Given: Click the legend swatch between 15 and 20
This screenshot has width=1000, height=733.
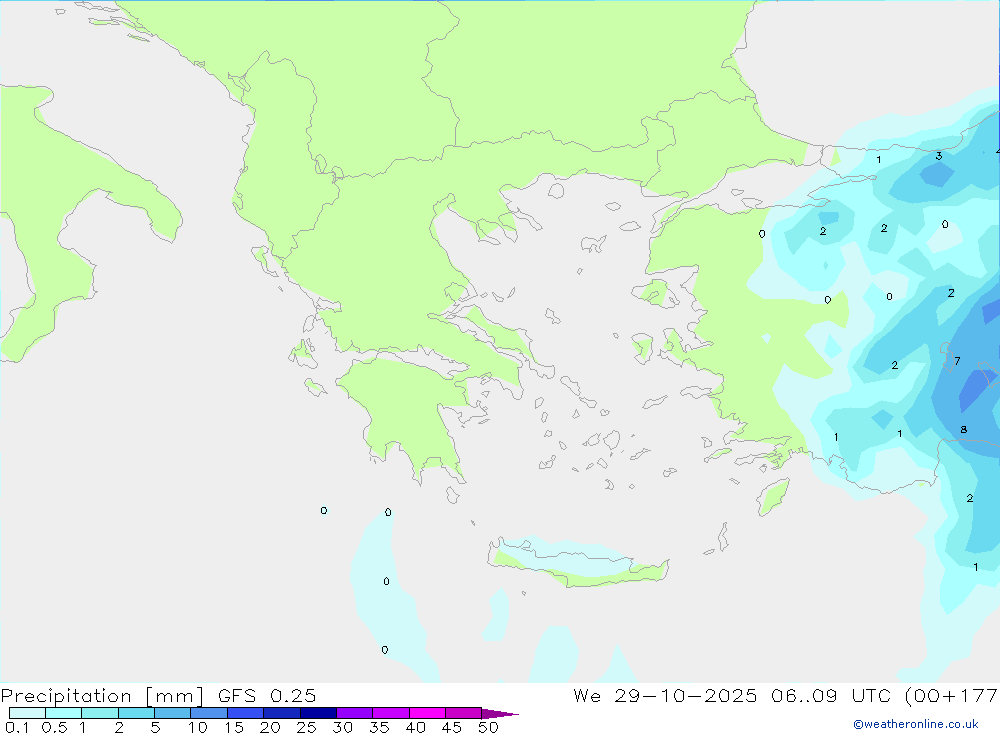Looking at the screenshot, I should [x=245, y=713].
